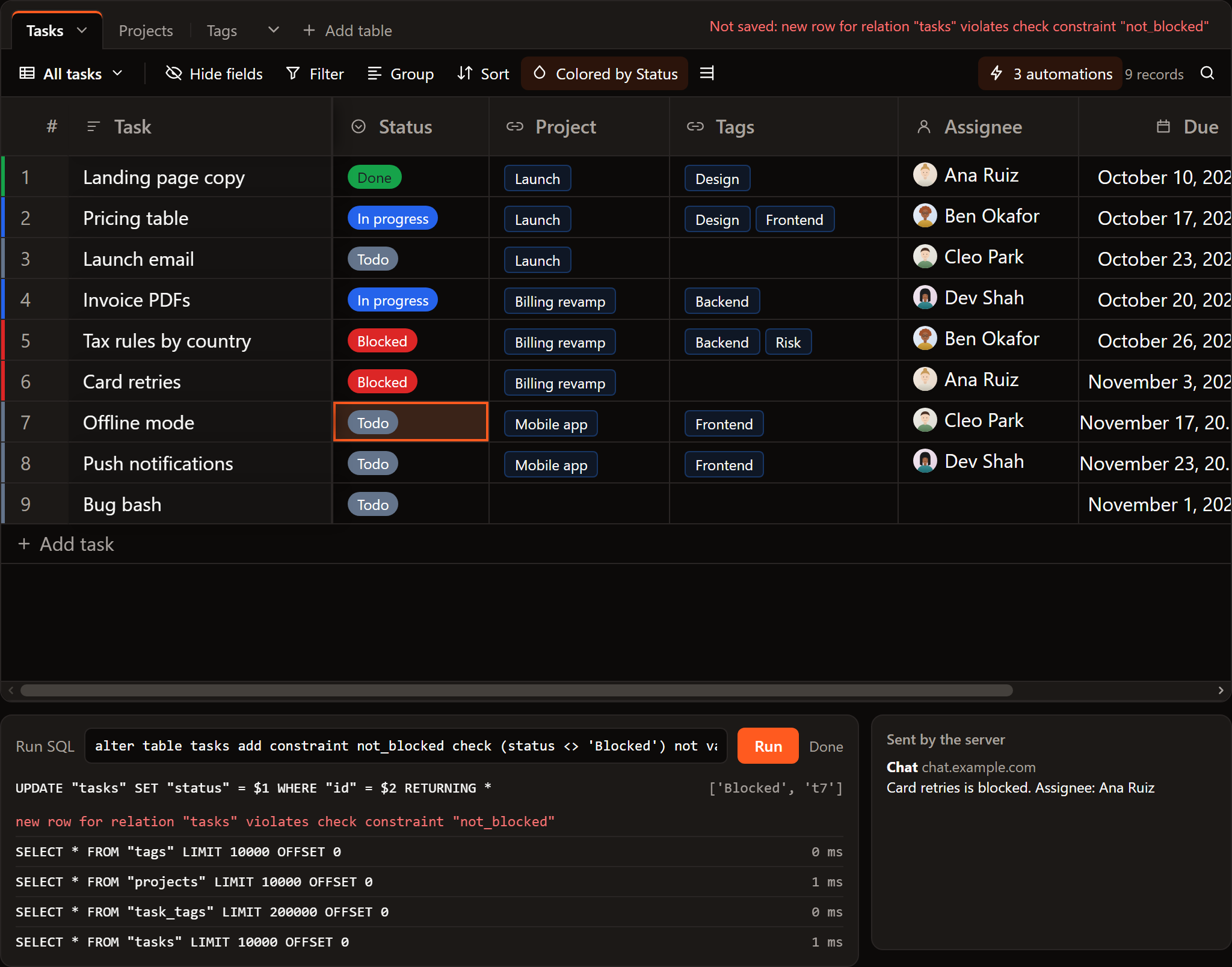
Task: Open the Filter funnel option
Action: click(315, 73)
